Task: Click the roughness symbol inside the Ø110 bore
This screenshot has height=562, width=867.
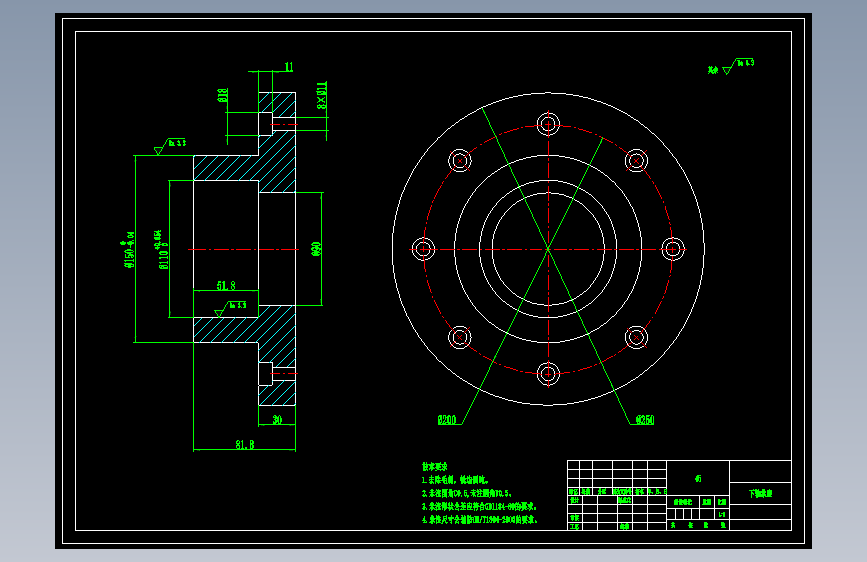Action: [230, 309]
